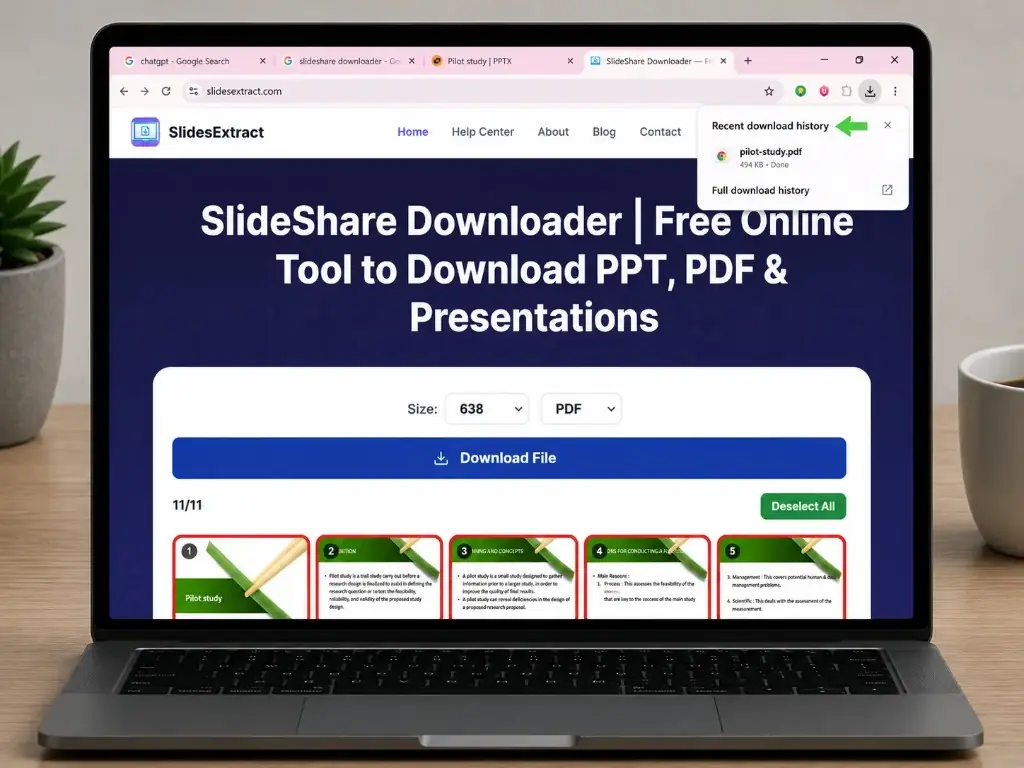This screenshot has width=1024, height=768.
Task: Click the Recent download history heading
Action: 770,125
